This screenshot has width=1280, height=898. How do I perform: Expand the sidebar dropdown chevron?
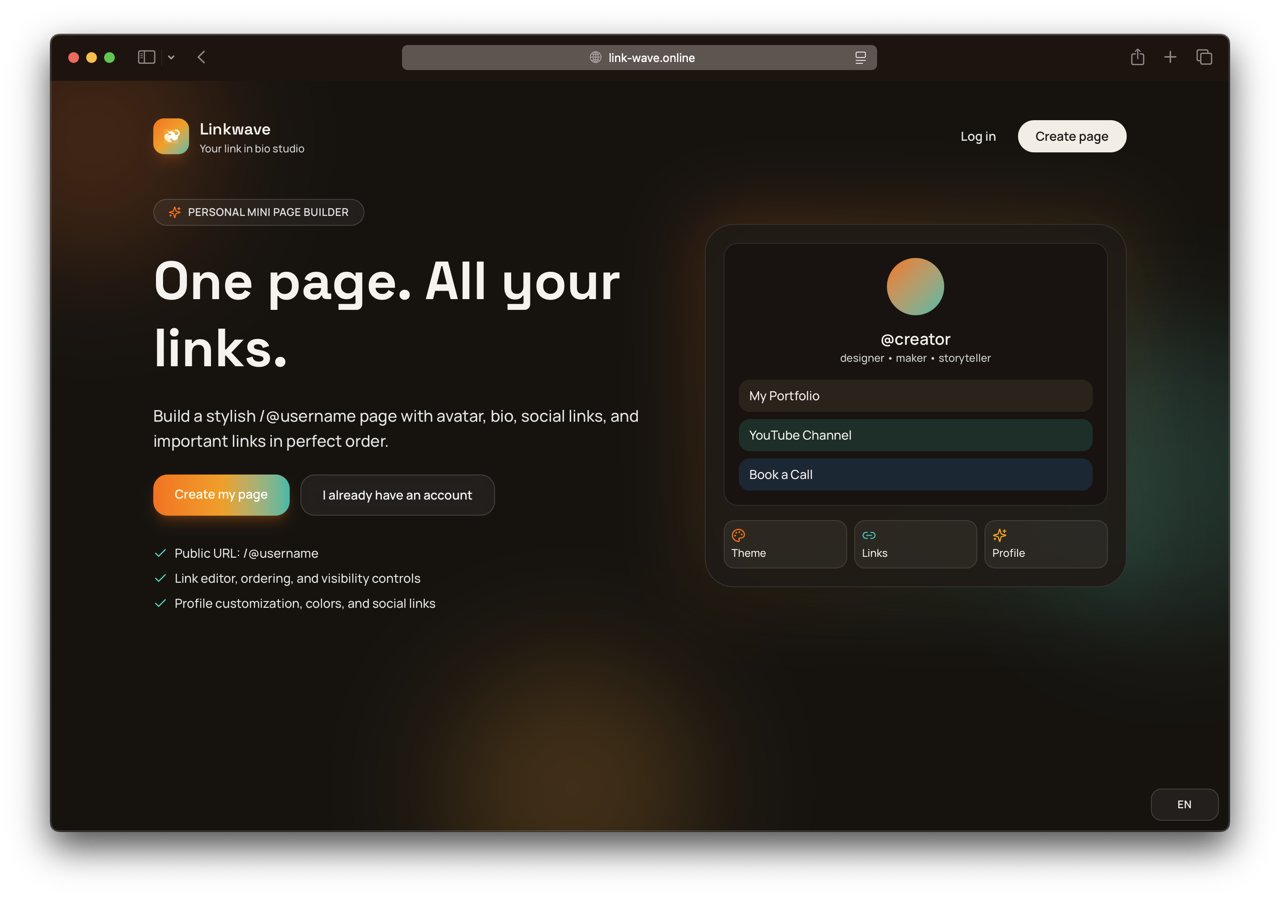171,58
